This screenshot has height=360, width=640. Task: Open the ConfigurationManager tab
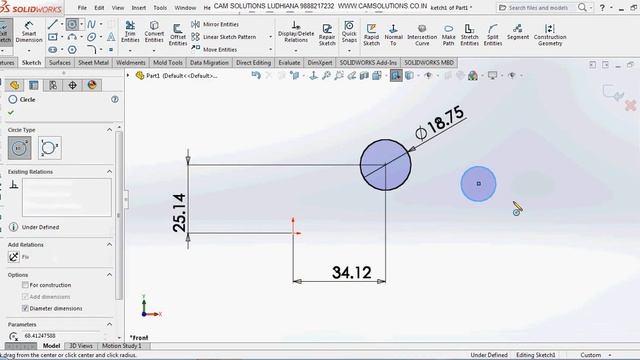pos(53,85)
